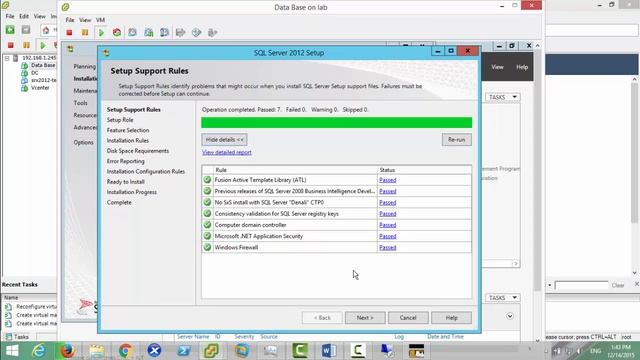Click the Tasks tab at the vSphere Client bottom
Viewport: 640px width, 360px height.
(x=18, y=337)
